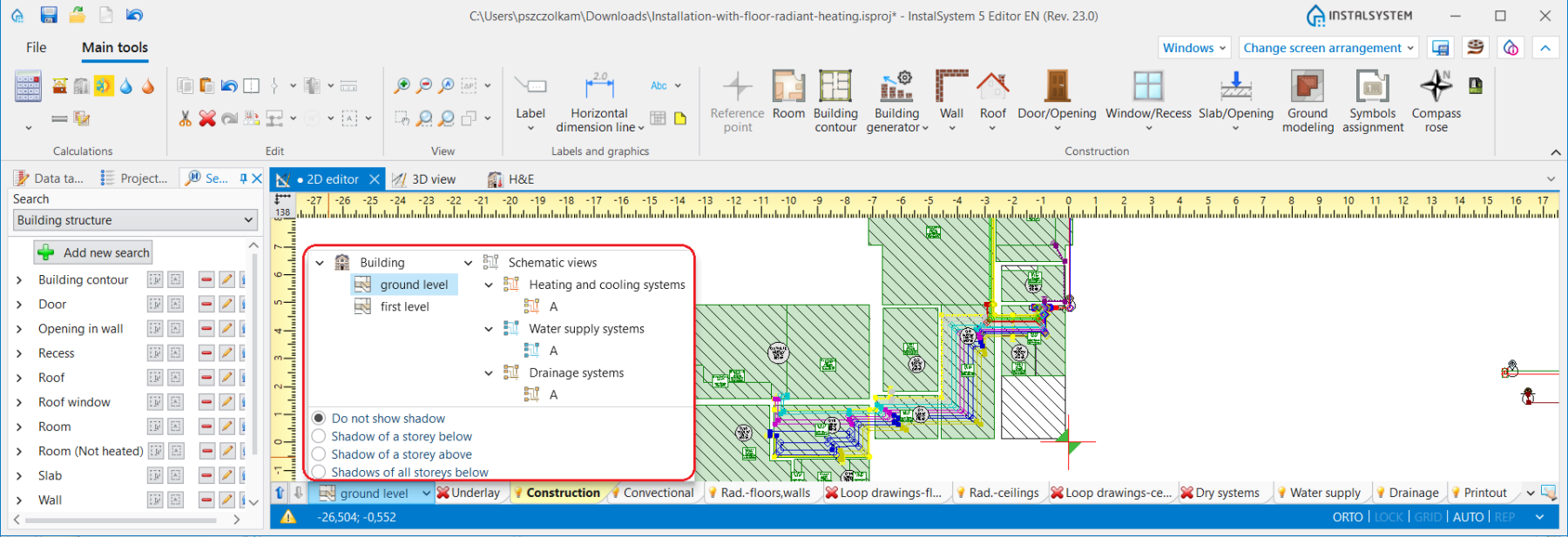Select the Roof tool icon
Image resolution: width=1568 pixels, height=537 pixels.
pyautogui.click(x=992, y=85)
